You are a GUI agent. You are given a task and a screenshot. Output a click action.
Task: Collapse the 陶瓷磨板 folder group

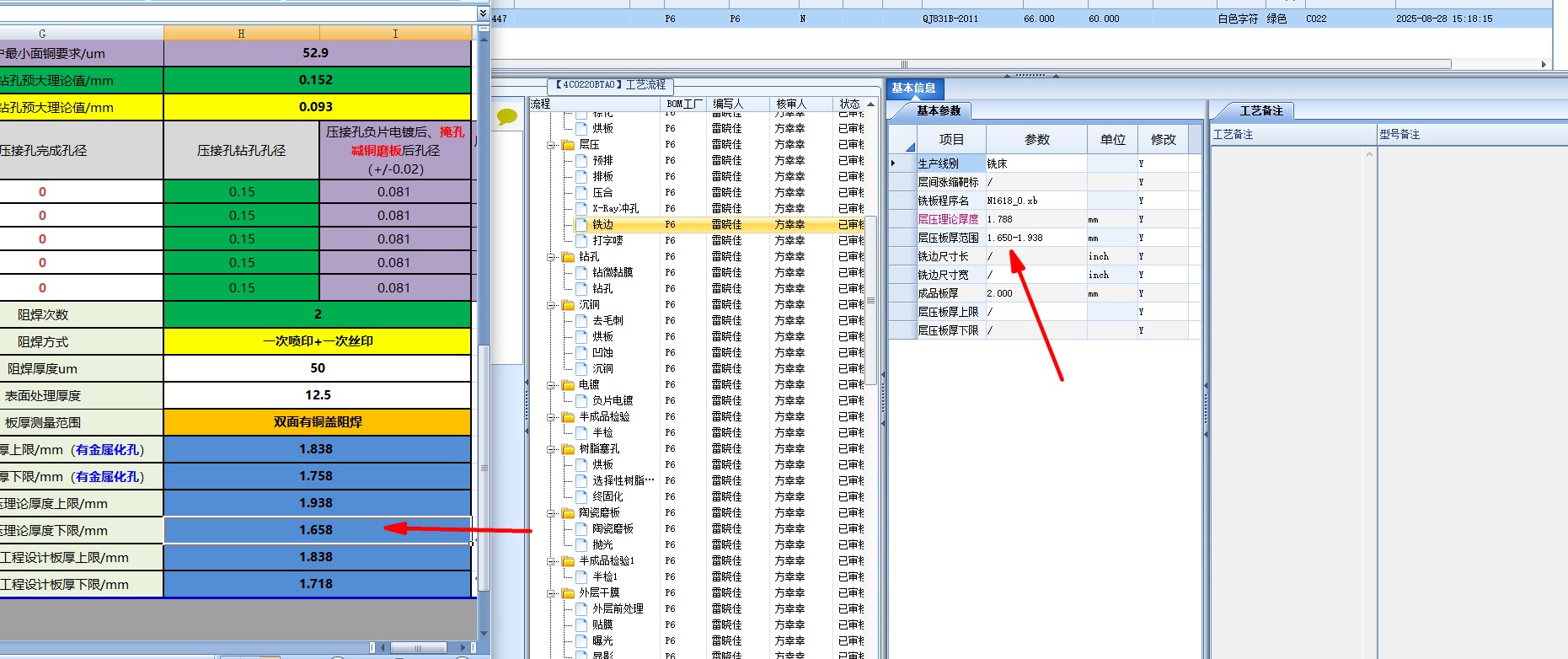tap(551, 513)
